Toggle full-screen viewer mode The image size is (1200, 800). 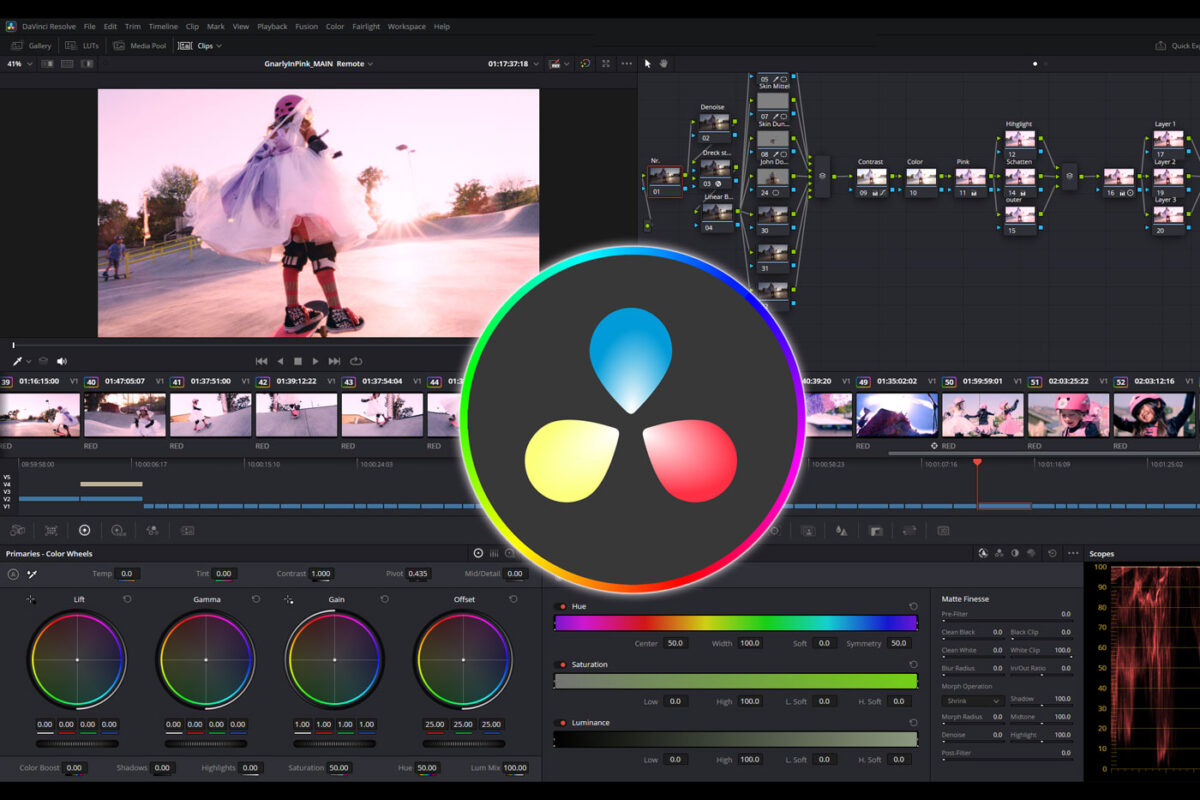point(605,63)
